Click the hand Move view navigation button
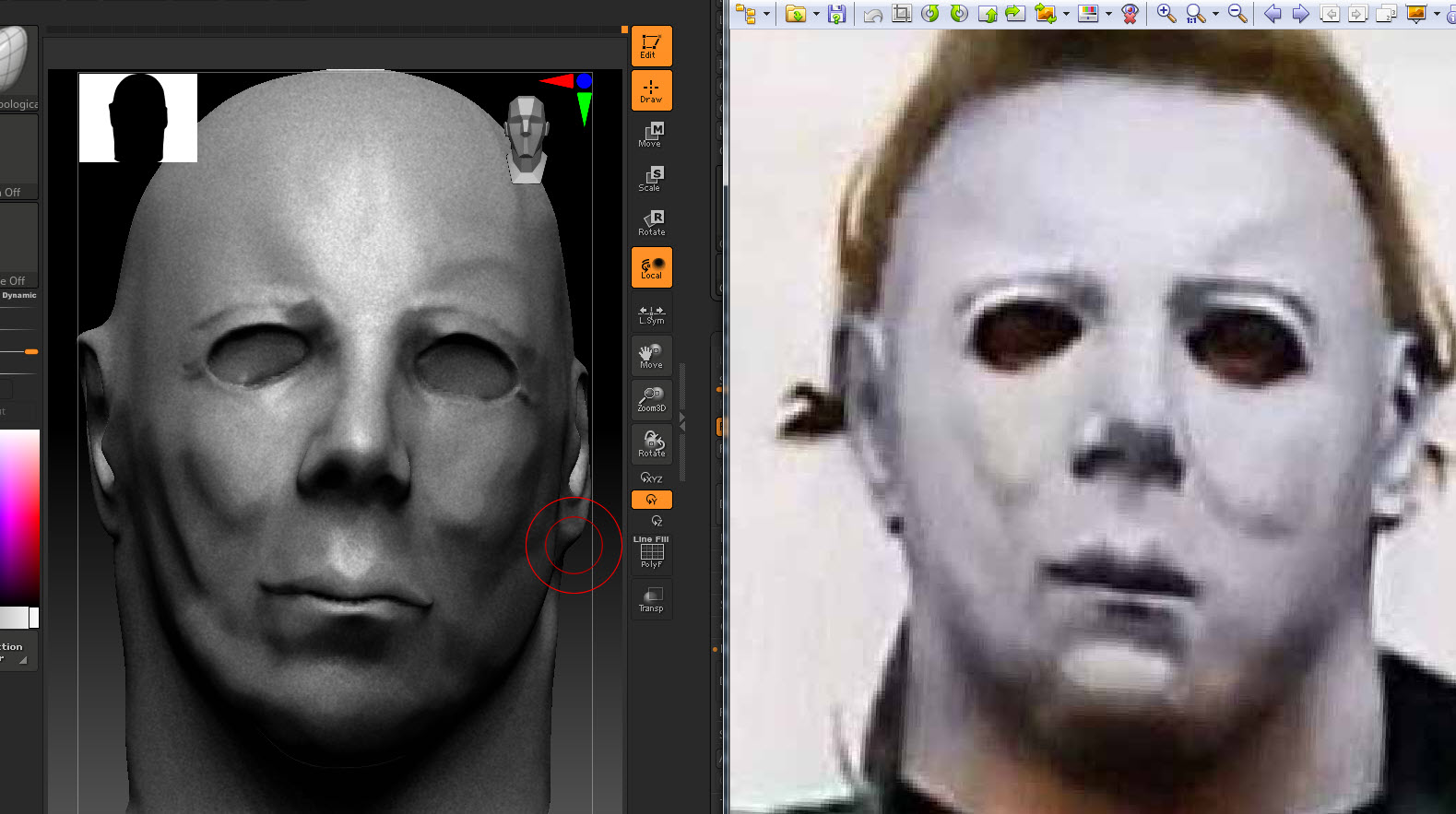1456x814 pixels. point(651,355)
